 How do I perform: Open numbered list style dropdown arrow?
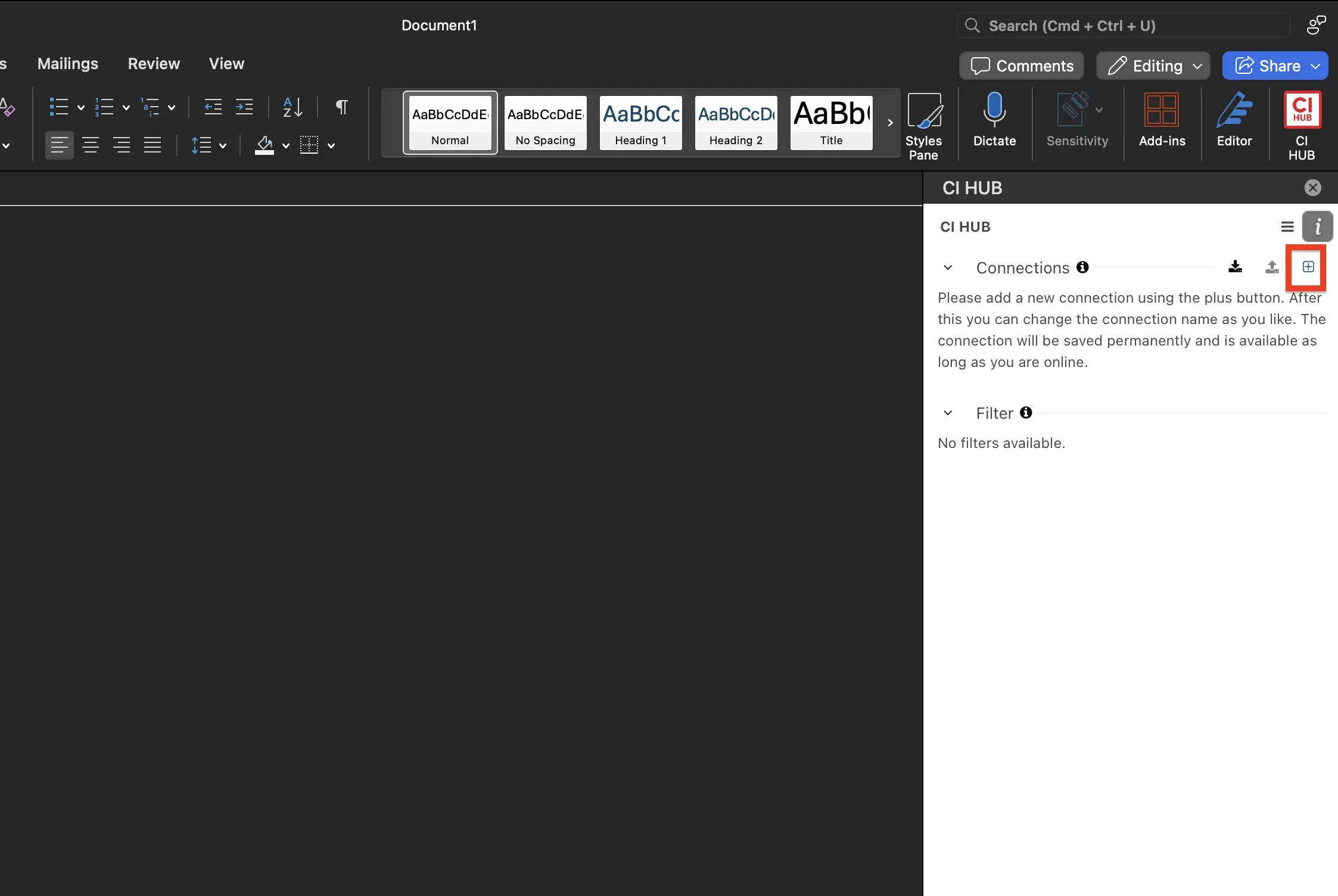coord(126,108)
